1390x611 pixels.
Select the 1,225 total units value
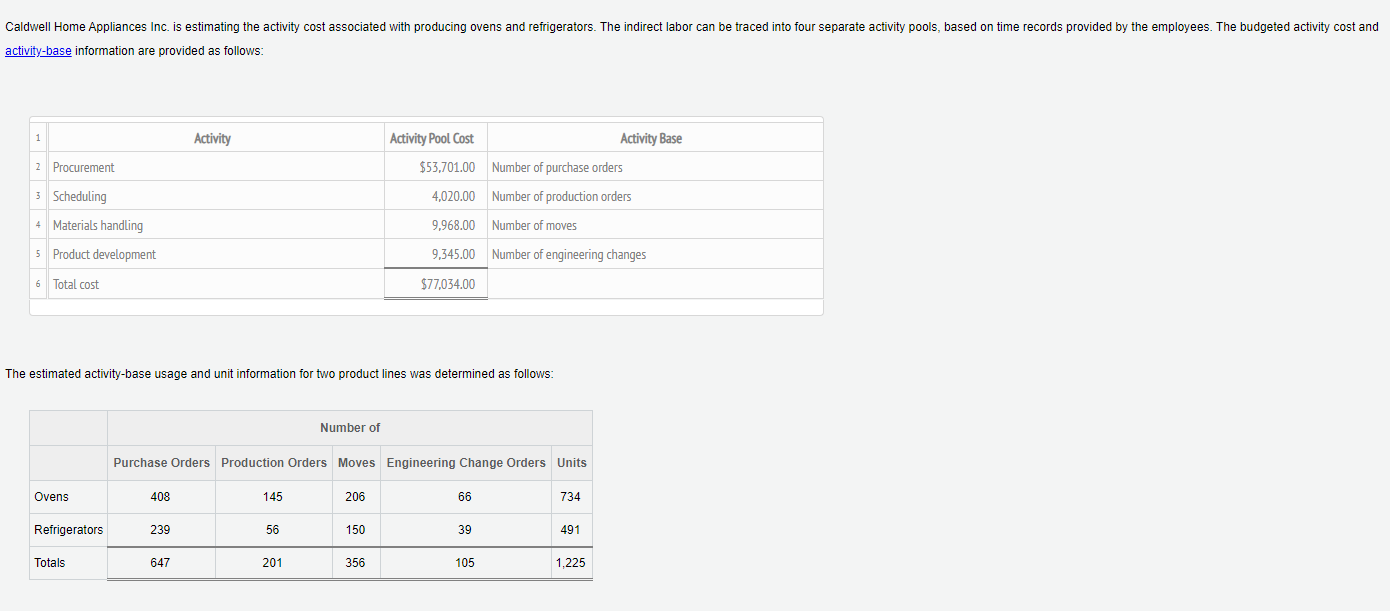coord(571,562)
